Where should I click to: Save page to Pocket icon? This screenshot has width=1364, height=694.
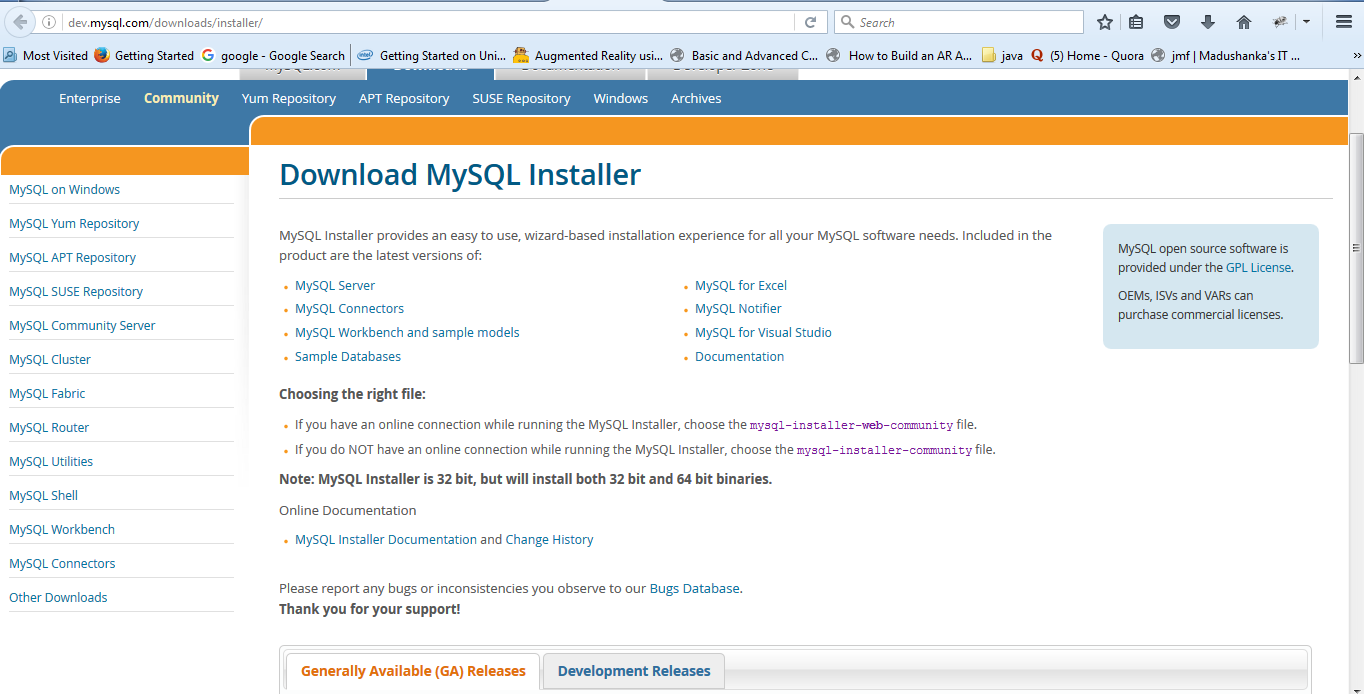tap(1172, 22)
